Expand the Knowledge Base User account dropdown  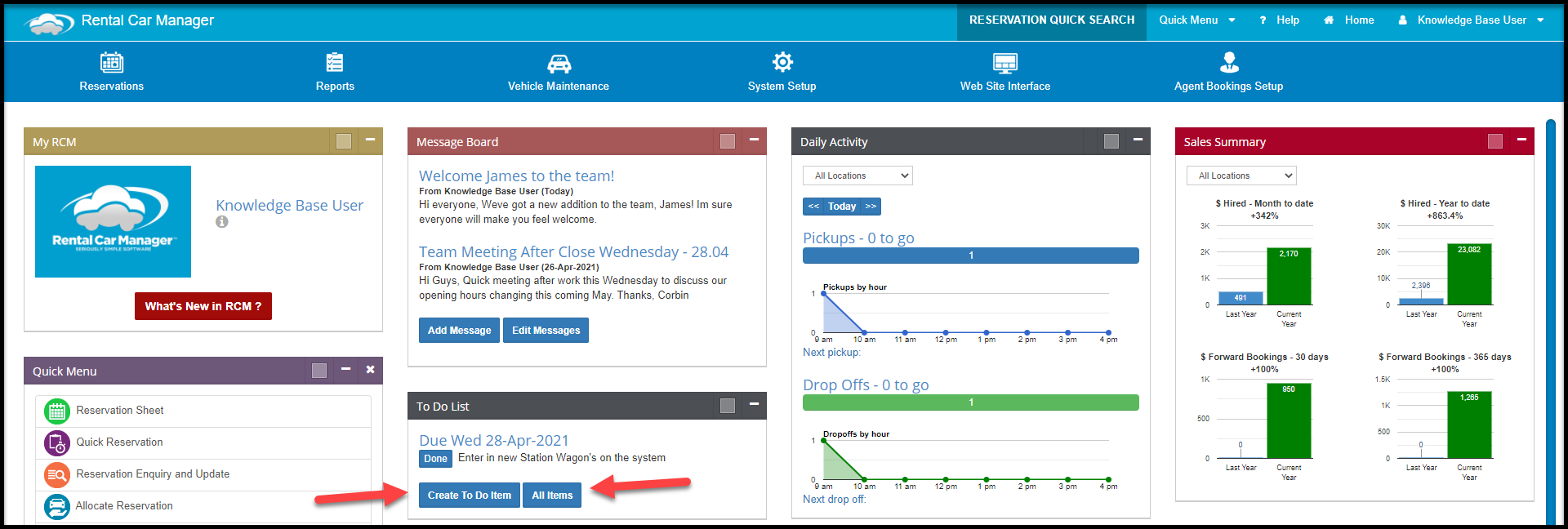(x=1472, y=20)
